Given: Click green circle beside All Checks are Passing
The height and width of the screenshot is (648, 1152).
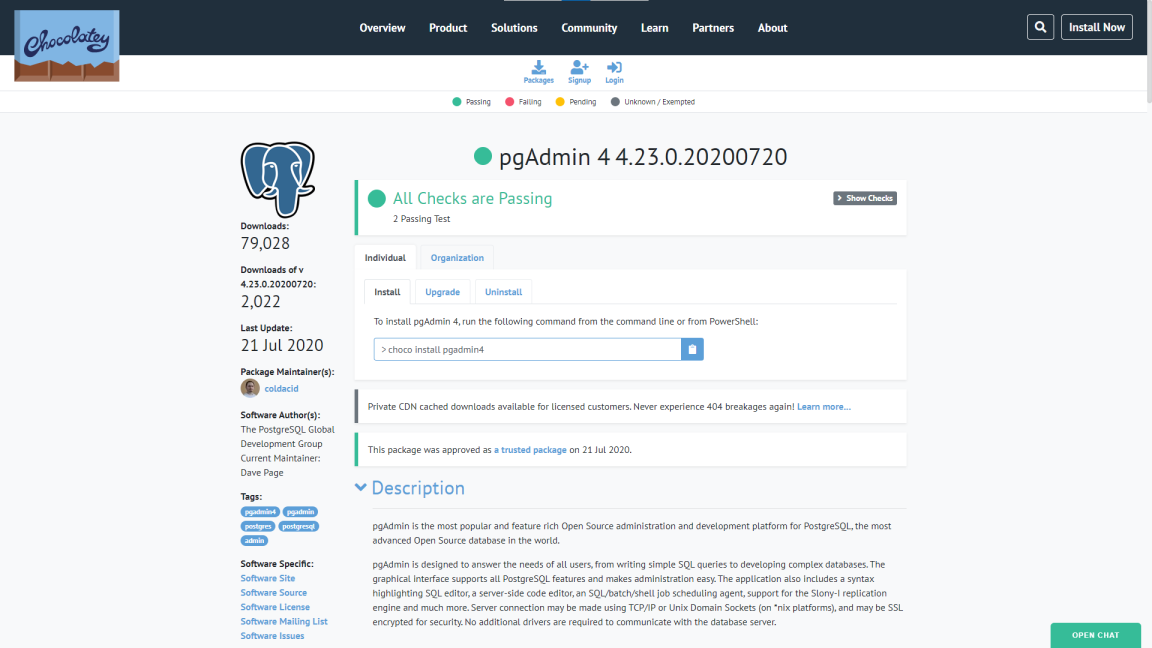Looking at the screenshot, I should (x=376, y=198).
